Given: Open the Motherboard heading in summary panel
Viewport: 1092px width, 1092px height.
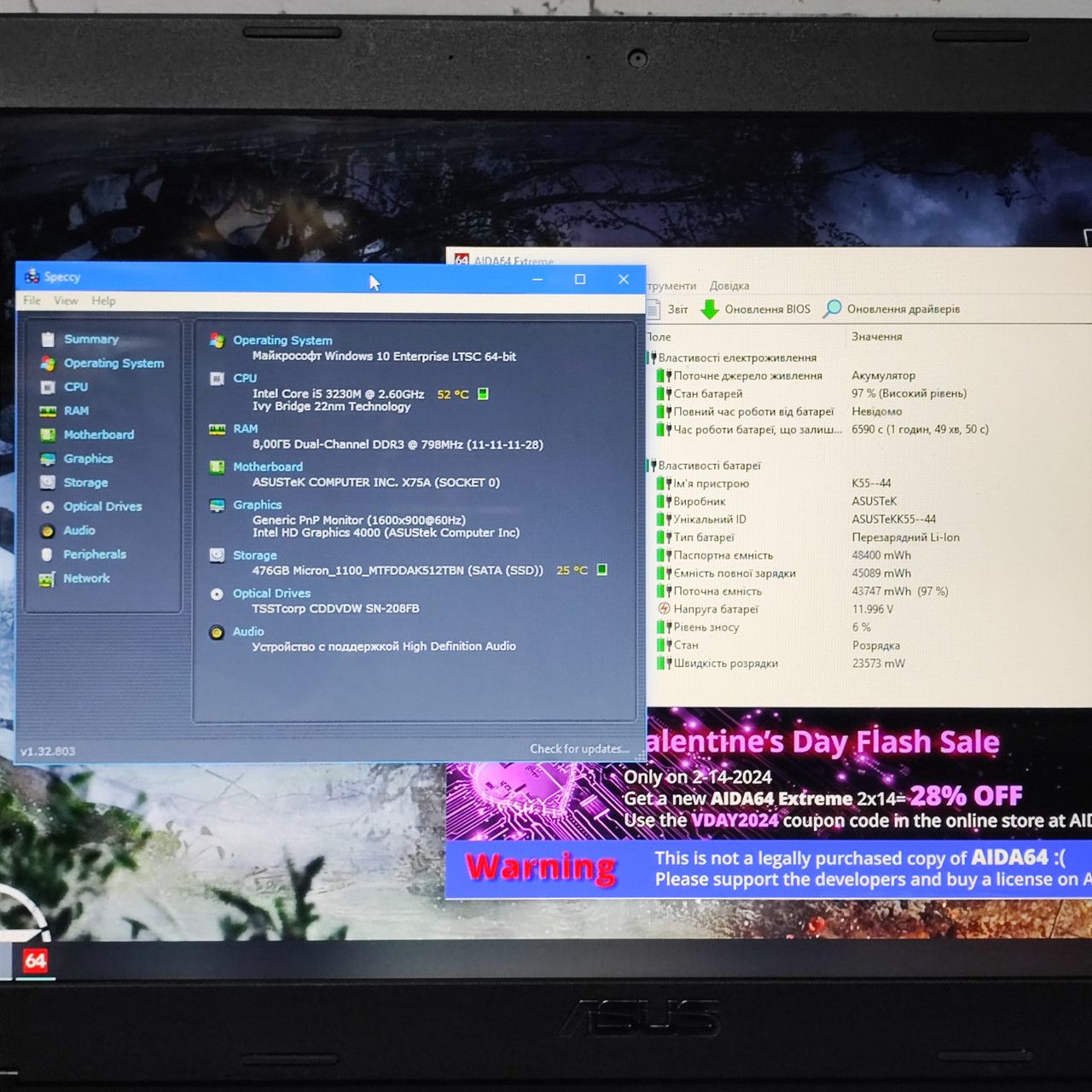Looking at the screenshot, I should 268,467.
